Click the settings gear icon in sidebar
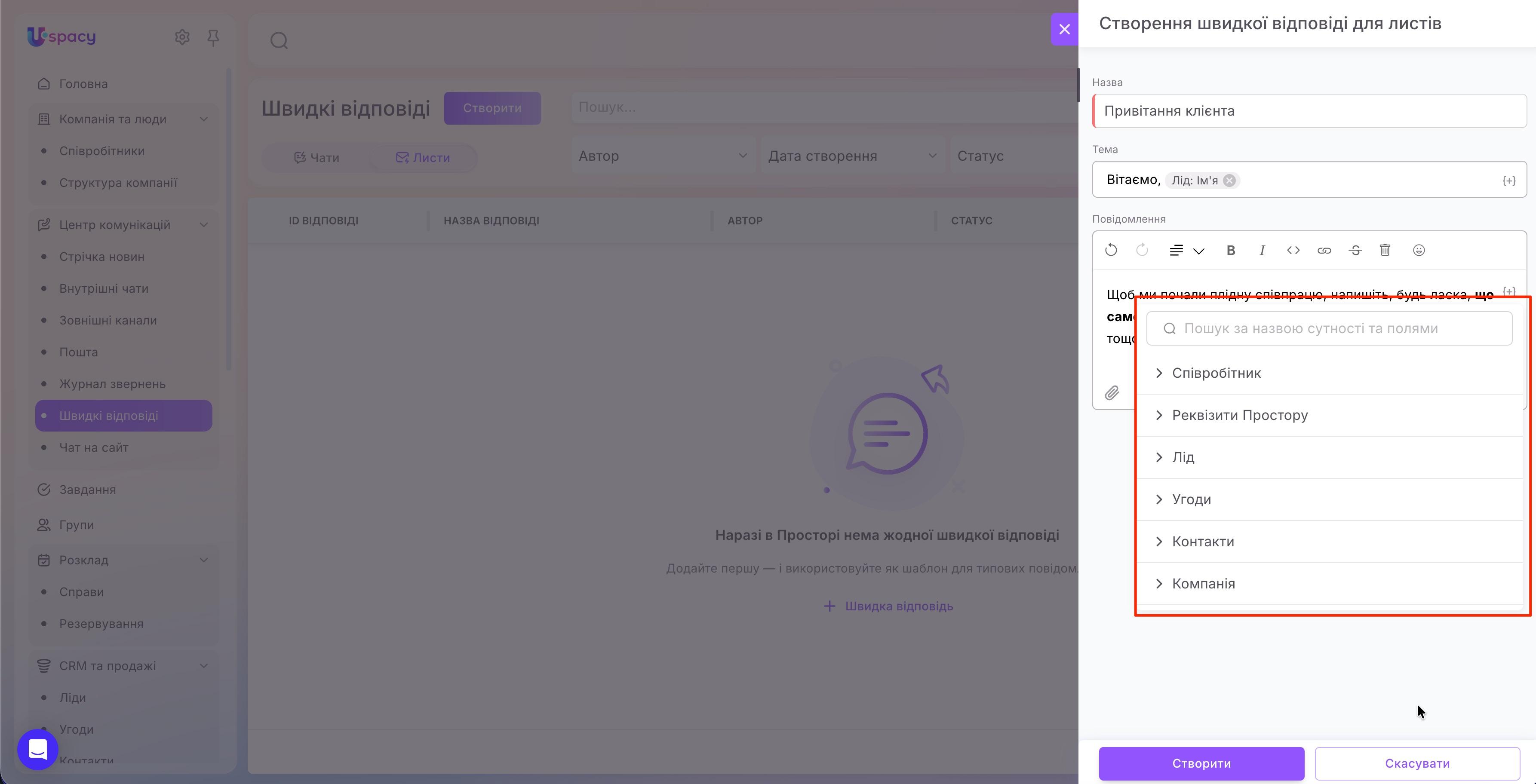1536x784 pixels. click(182, 37)
